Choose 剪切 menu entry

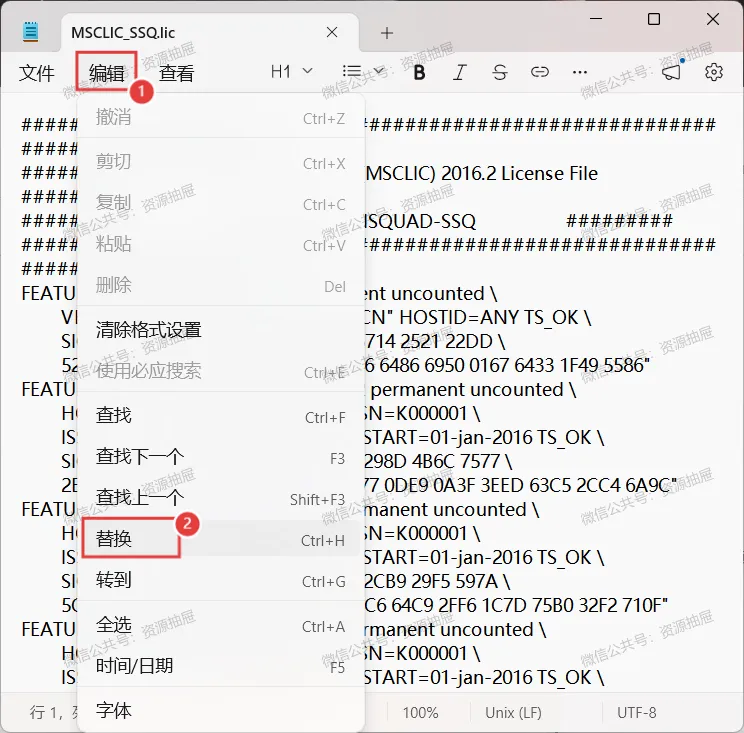pos(221,162)
